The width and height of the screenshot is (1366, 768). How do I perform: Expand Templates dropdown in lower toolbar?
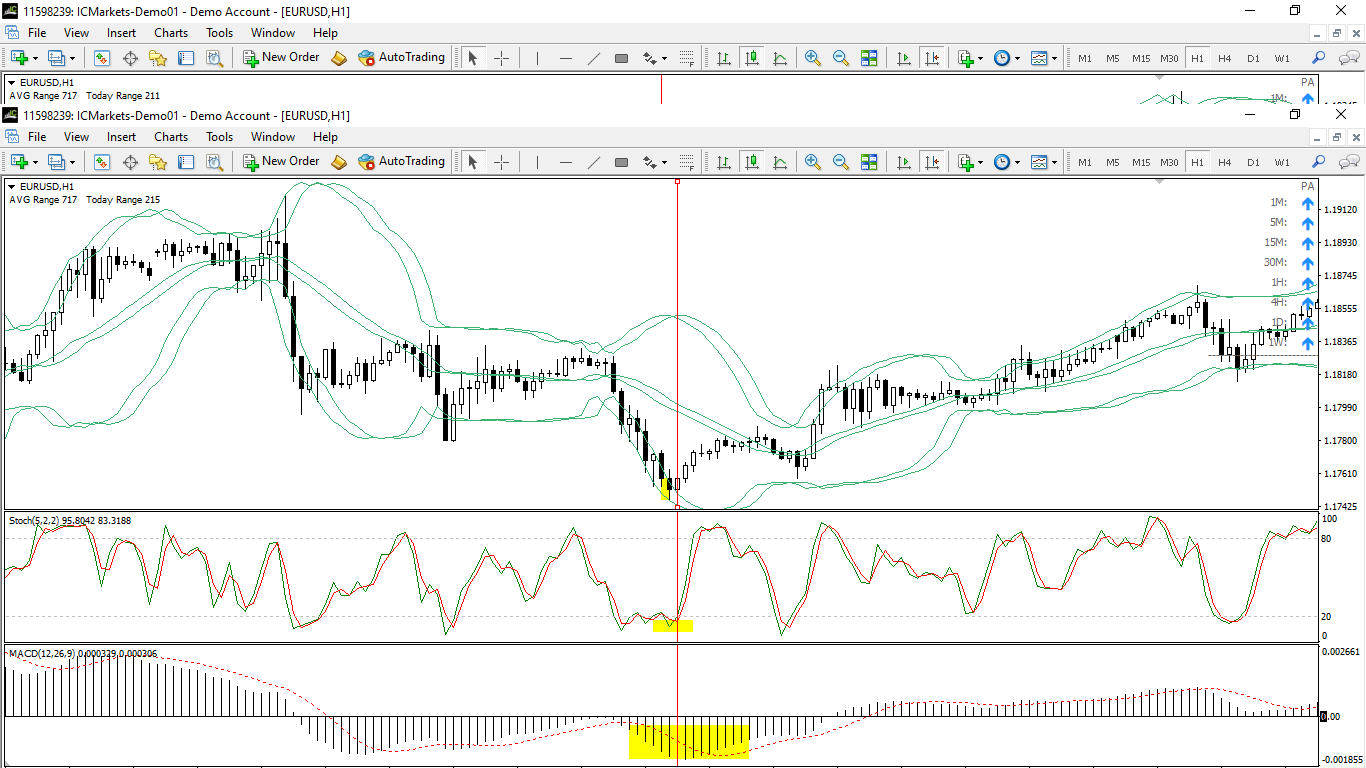(x=1054, y=162)
